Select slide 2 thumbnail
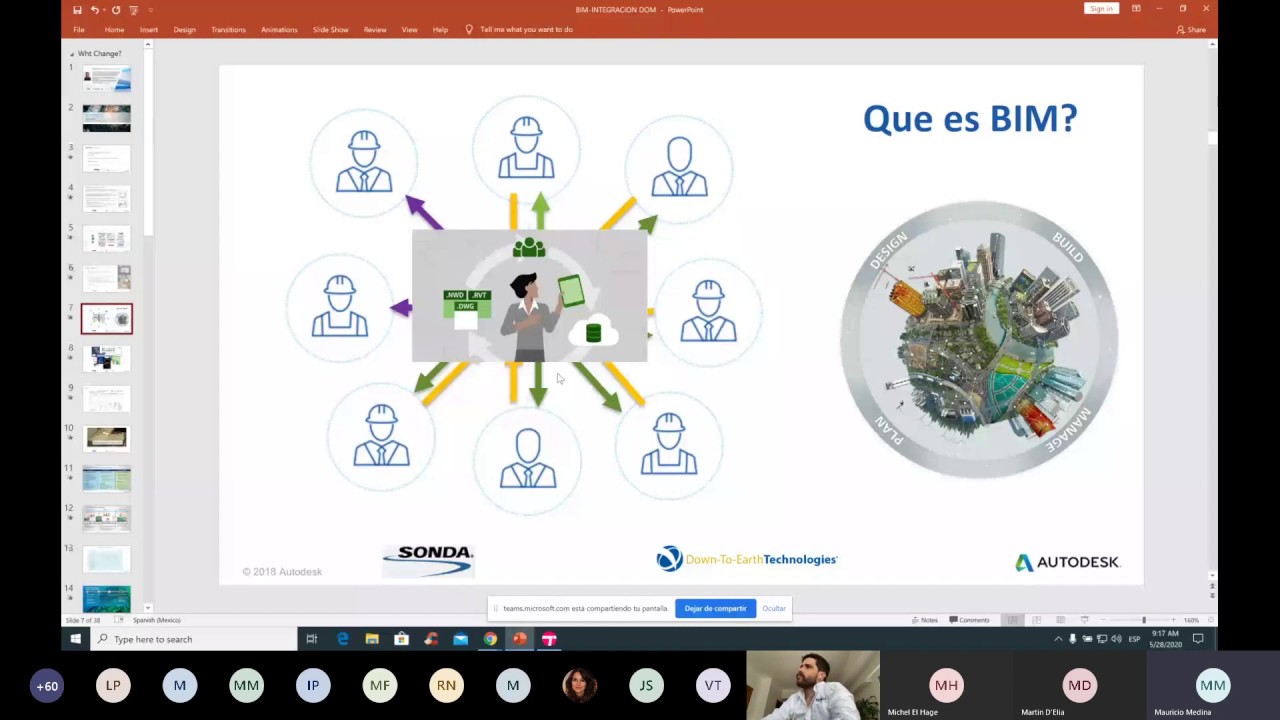This screenshot has width=1280, height=720. 107,118
